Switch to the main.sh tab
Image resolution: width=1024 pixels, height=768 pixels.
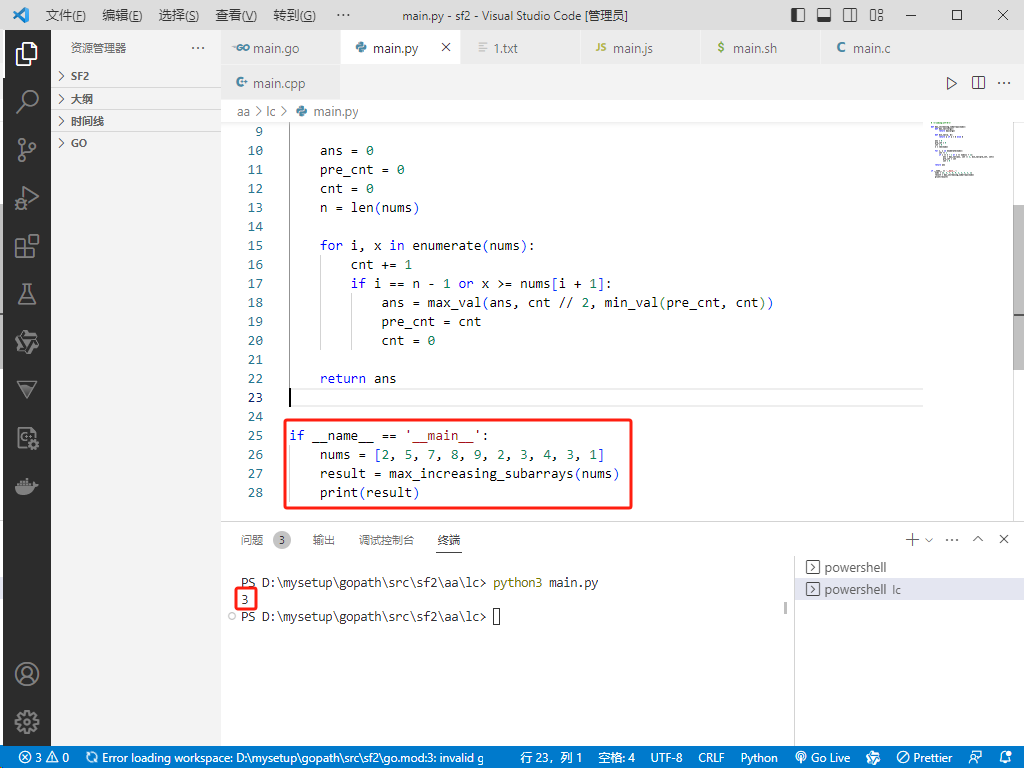click(x=760, y=48)
